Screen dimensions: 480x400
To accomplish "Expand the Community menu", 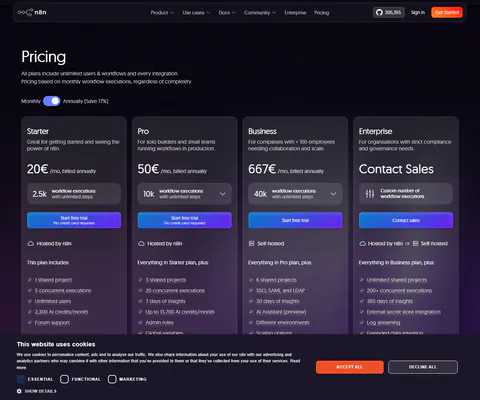I will pos(260,13).
